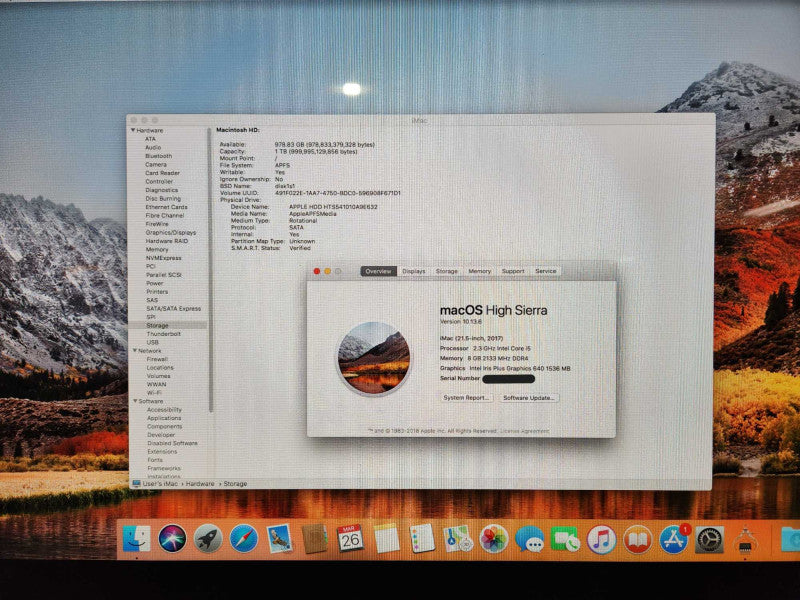Open Reminders icon in Dock
This screenshot has height=600, width=800.
(422, 539)
